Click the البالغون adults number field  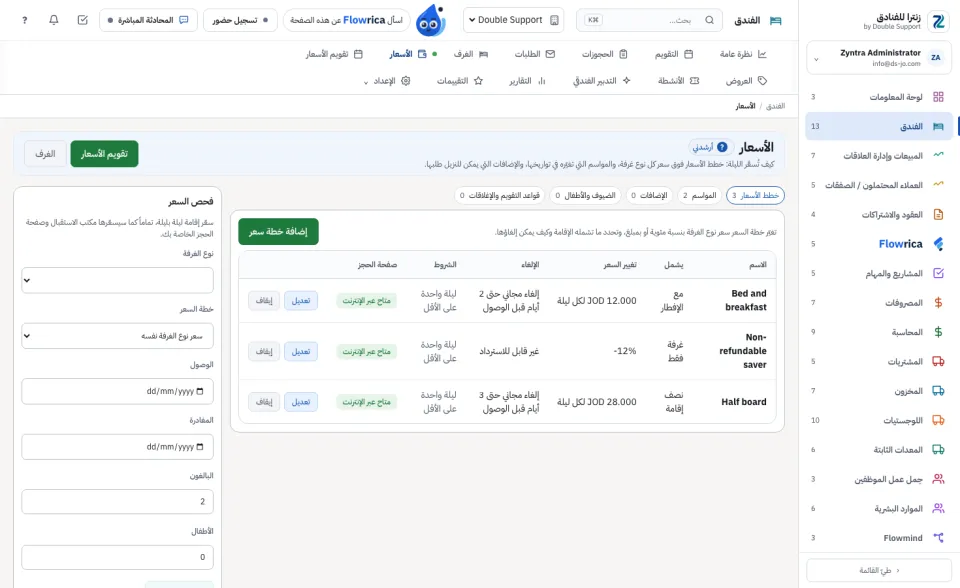click(118, 502)
